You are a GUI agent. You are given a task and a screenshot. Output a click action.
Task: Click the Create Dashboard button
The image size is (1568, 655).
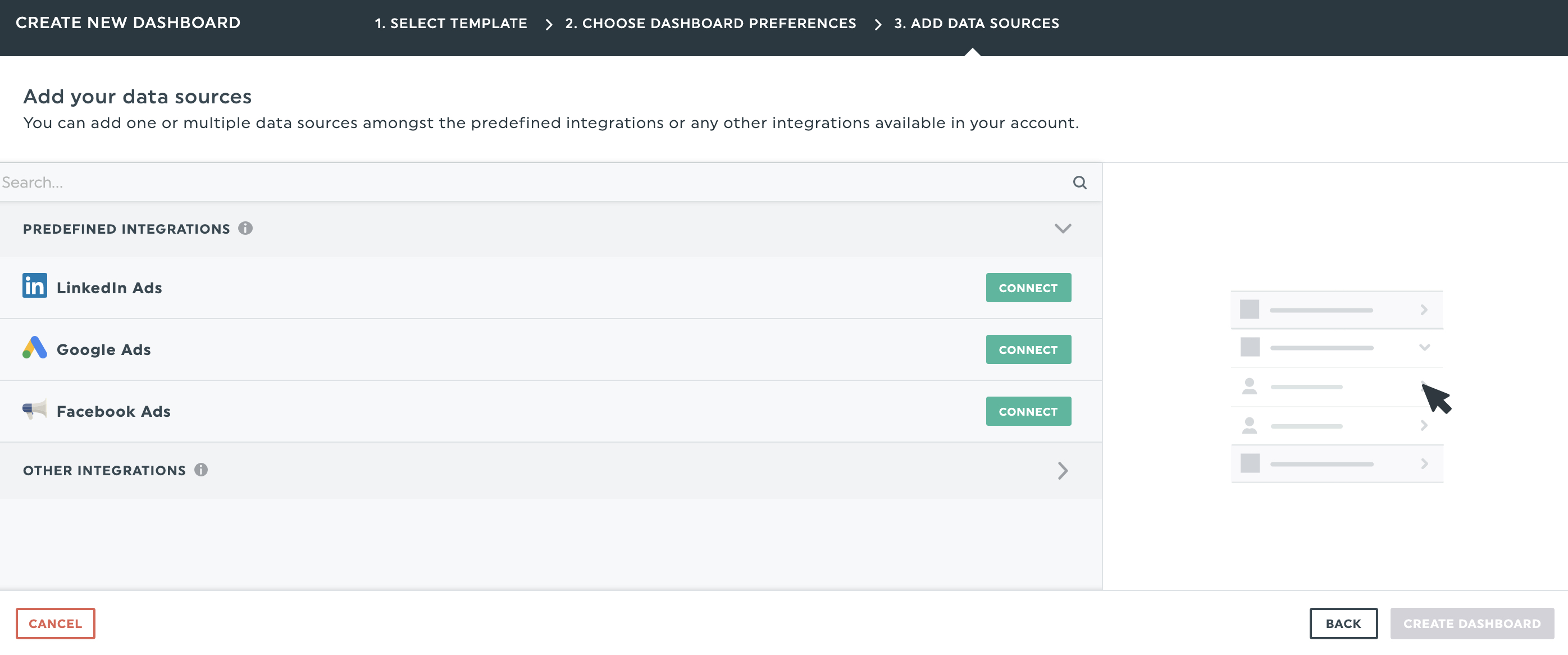[1472, 624]
